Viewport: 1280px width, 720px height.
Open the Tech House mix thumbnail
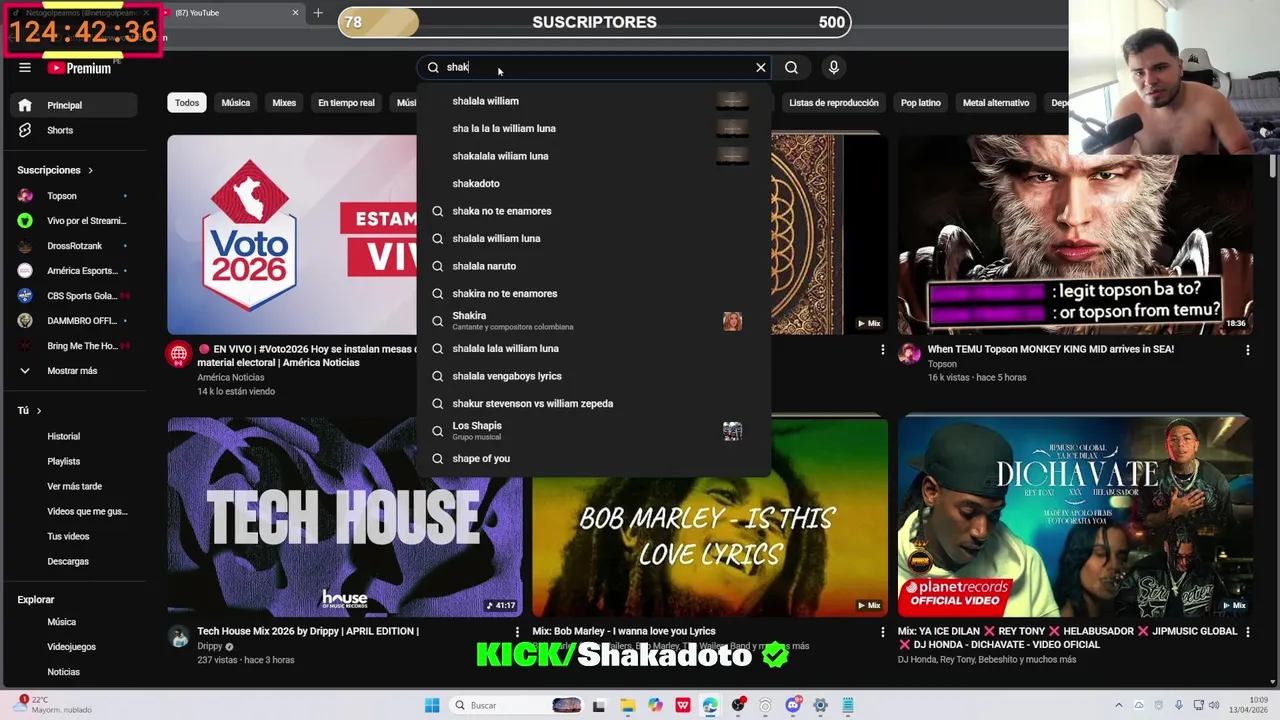click(344, 516)
